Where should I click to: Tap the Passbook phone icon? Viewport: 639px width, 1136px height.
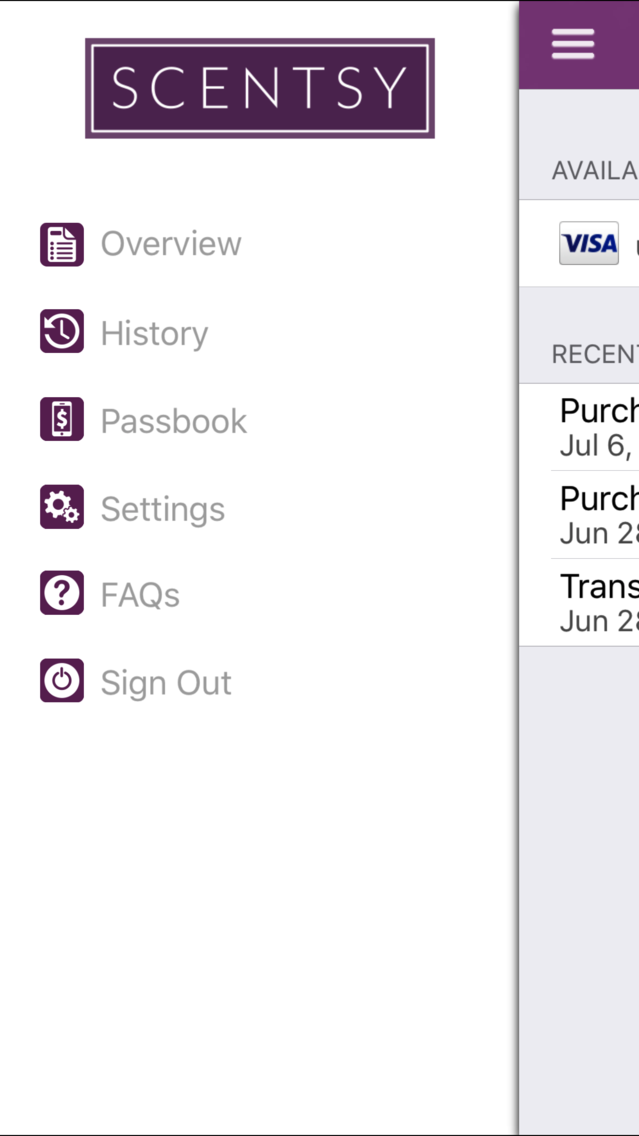click(62, 420)
